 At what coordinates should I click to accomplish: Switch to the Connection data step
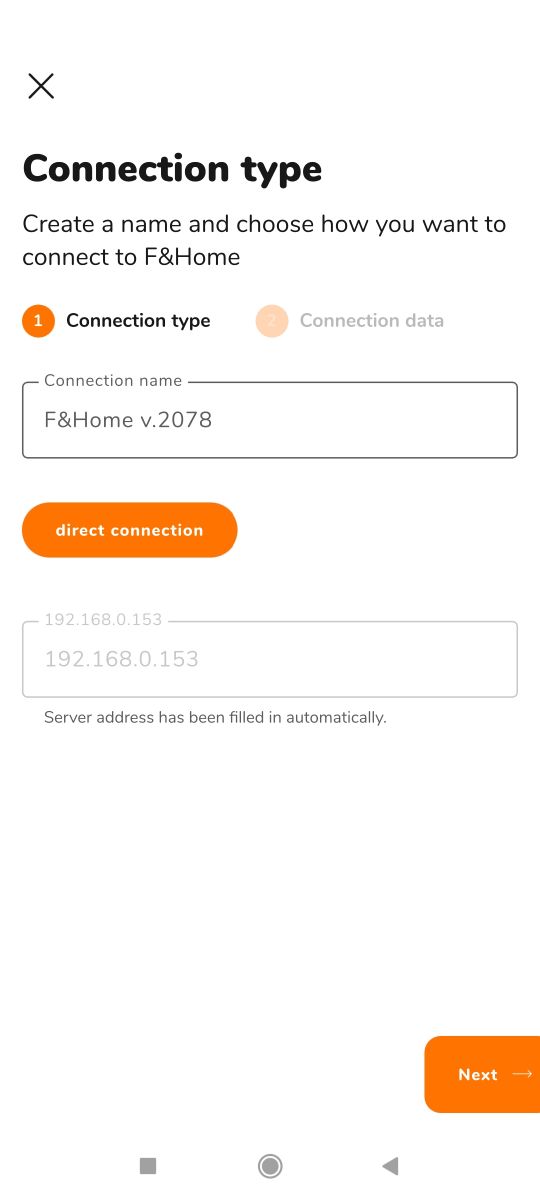[372, 321]
